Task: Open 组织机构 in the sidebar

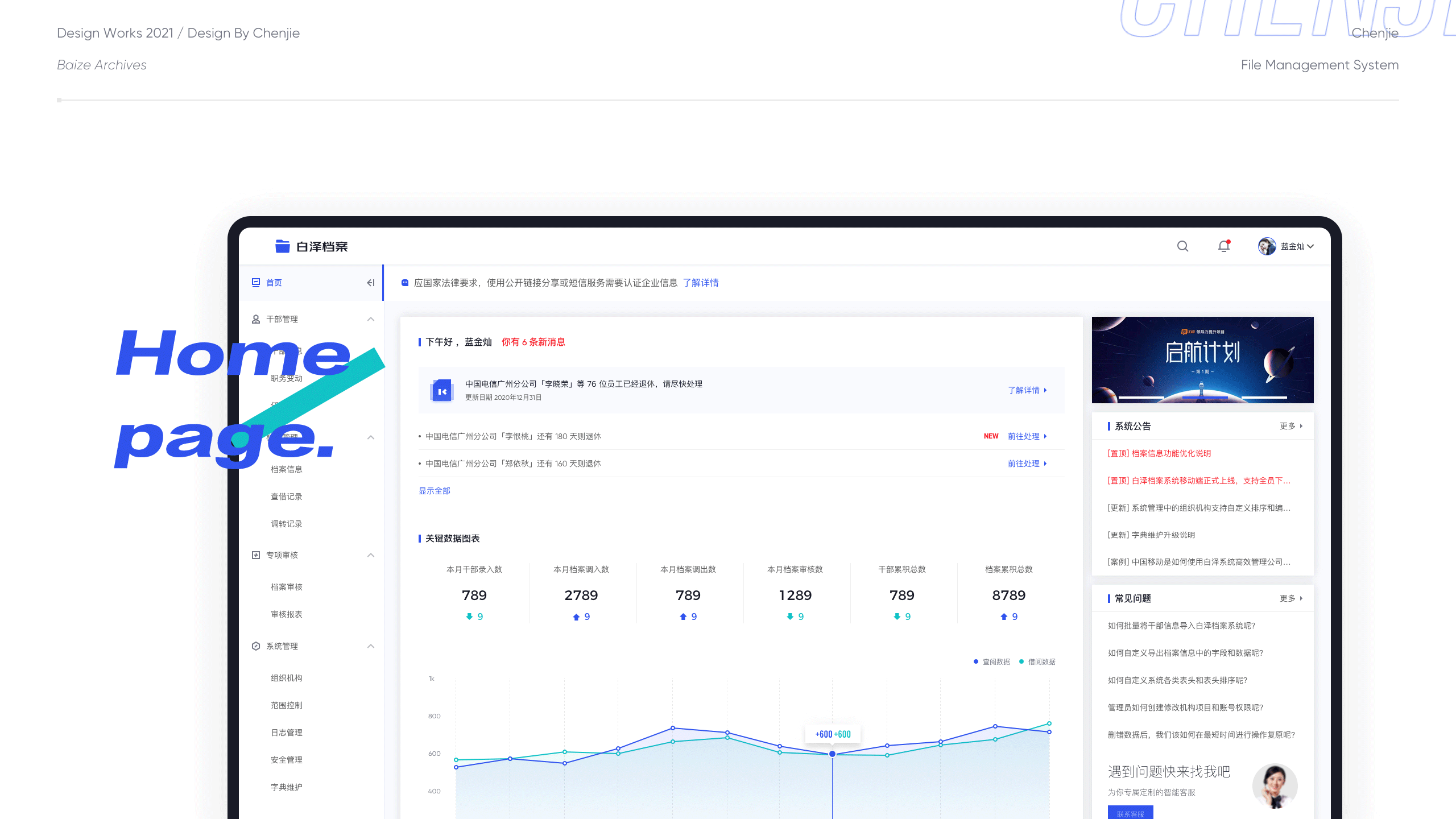Action: [x=287, y=678]
